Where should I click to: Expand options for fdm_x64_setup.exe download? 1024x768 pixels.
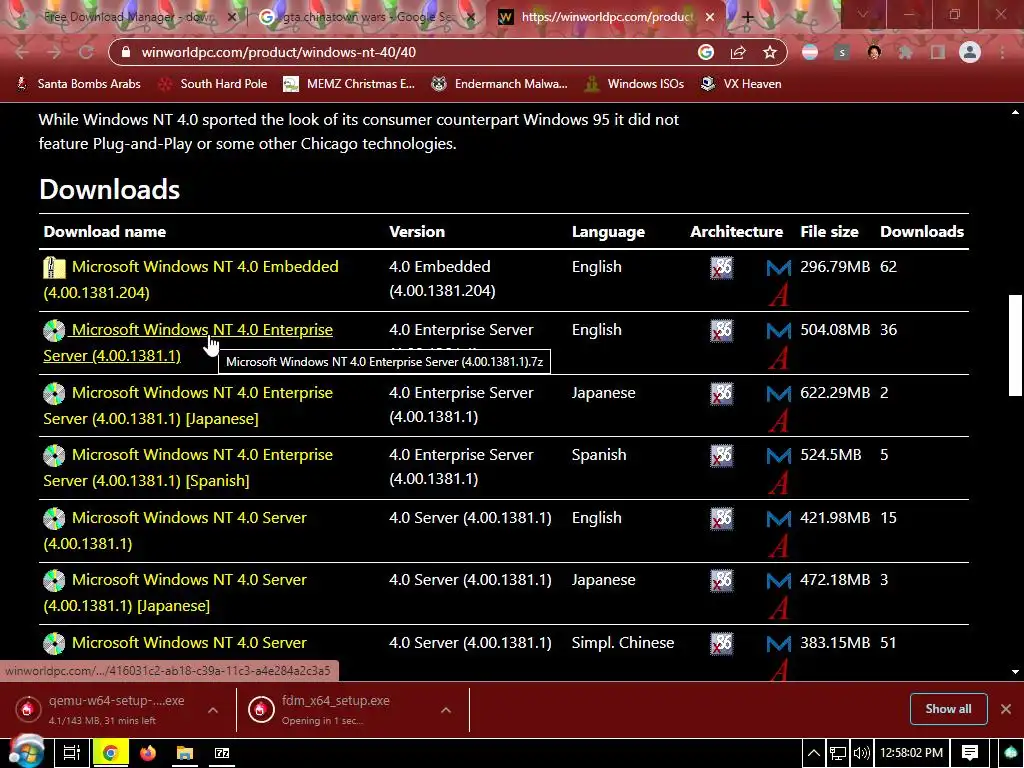[x=445, y=710]
